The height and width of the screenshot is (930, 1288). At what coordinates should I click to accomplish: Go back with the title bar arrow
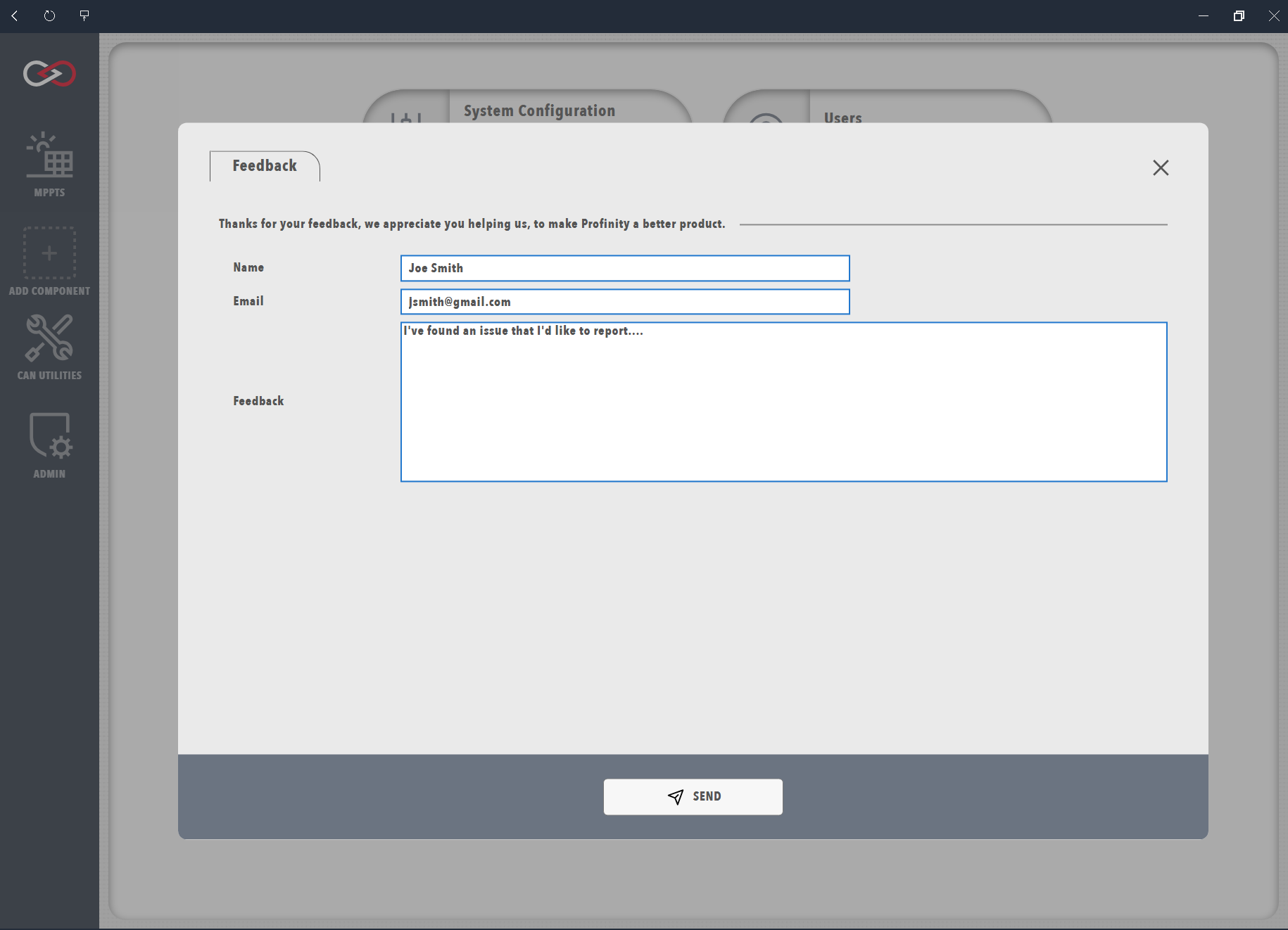click(15, 15)
